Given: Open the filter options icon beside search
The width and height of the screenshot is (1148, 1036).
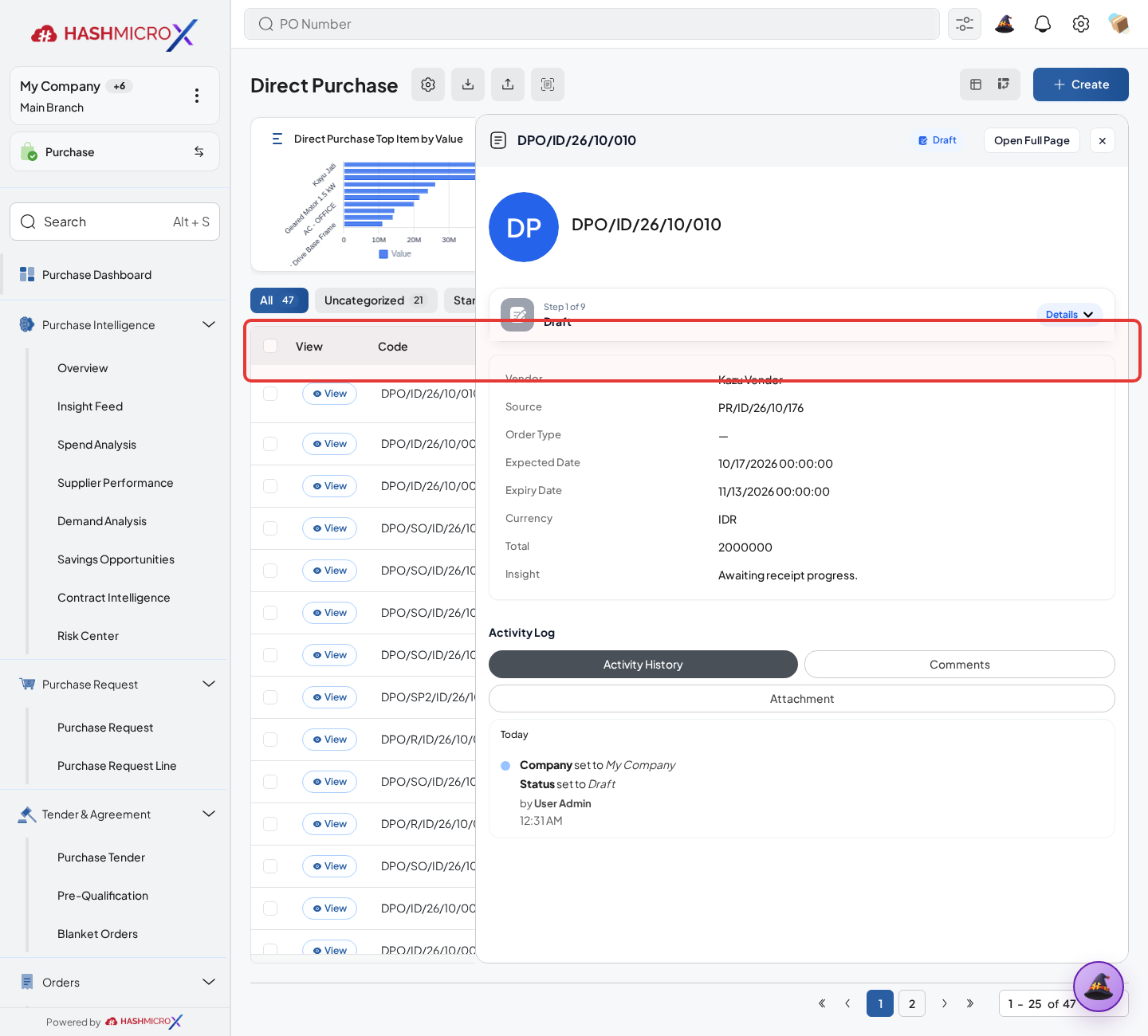Looking at the screenshot, I should click(965, 24).
